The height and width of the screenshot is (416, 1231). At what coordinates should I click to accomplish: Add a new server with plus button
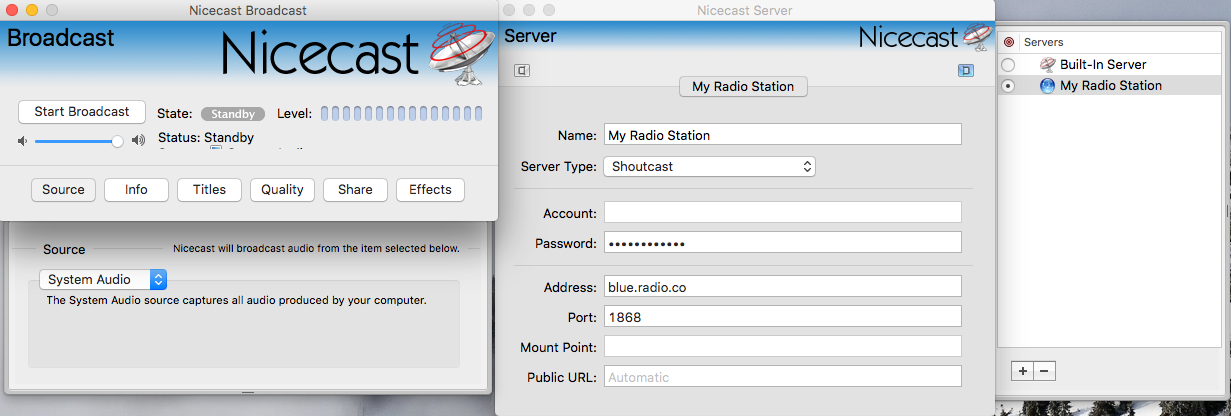click(x=1022, y=371)
